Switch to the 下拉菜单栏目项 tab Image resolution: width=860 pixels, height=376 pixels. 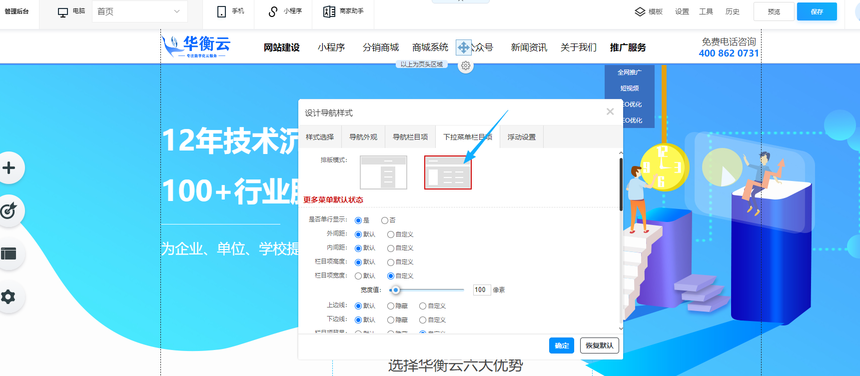[x=467, y=137]
